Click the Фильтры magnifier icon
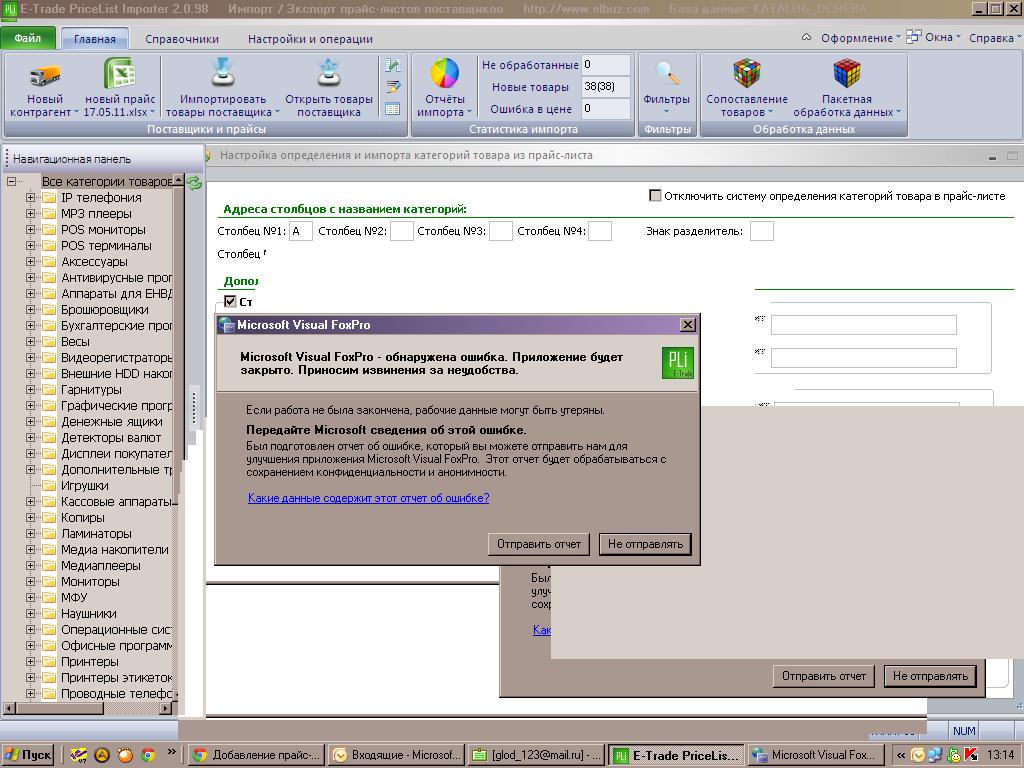 [x=667, y=73]
